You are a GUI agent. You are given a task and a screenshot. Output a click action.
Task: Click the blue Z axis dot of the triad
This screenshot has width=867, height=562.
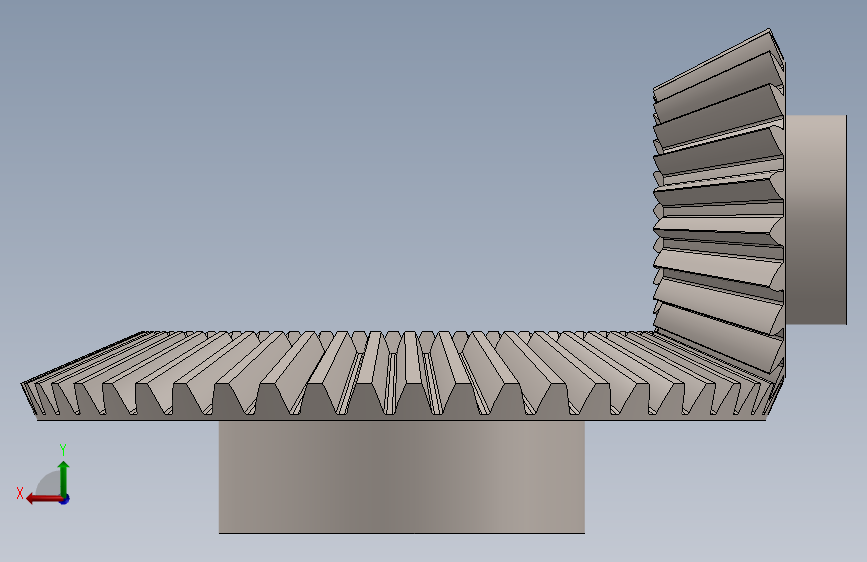65,499
